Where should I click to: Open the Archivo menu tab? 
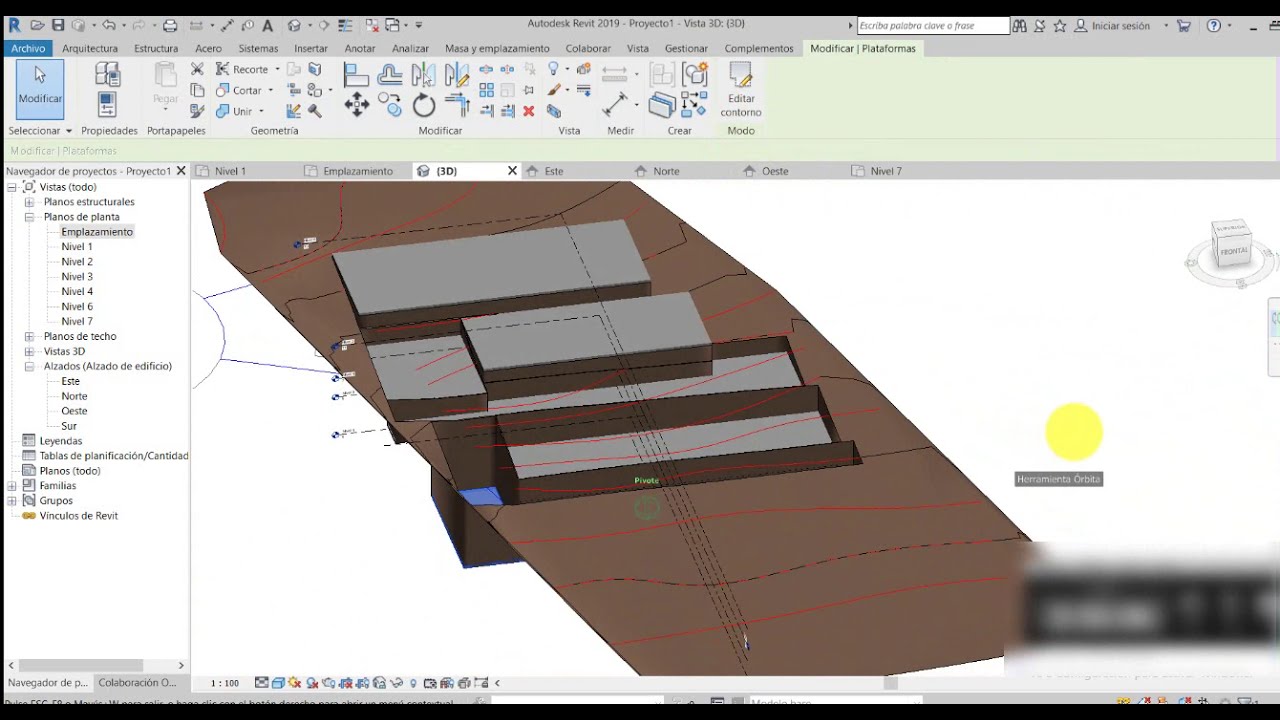tap(28, 48)
